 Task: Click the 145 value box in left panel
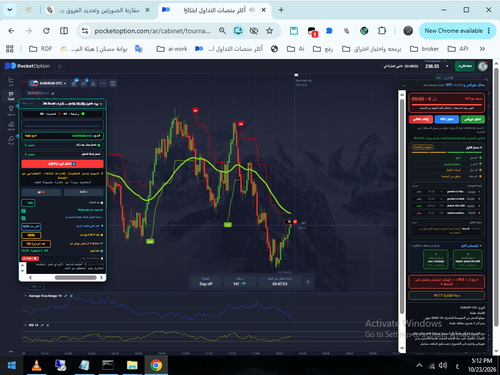click(28, 203)
